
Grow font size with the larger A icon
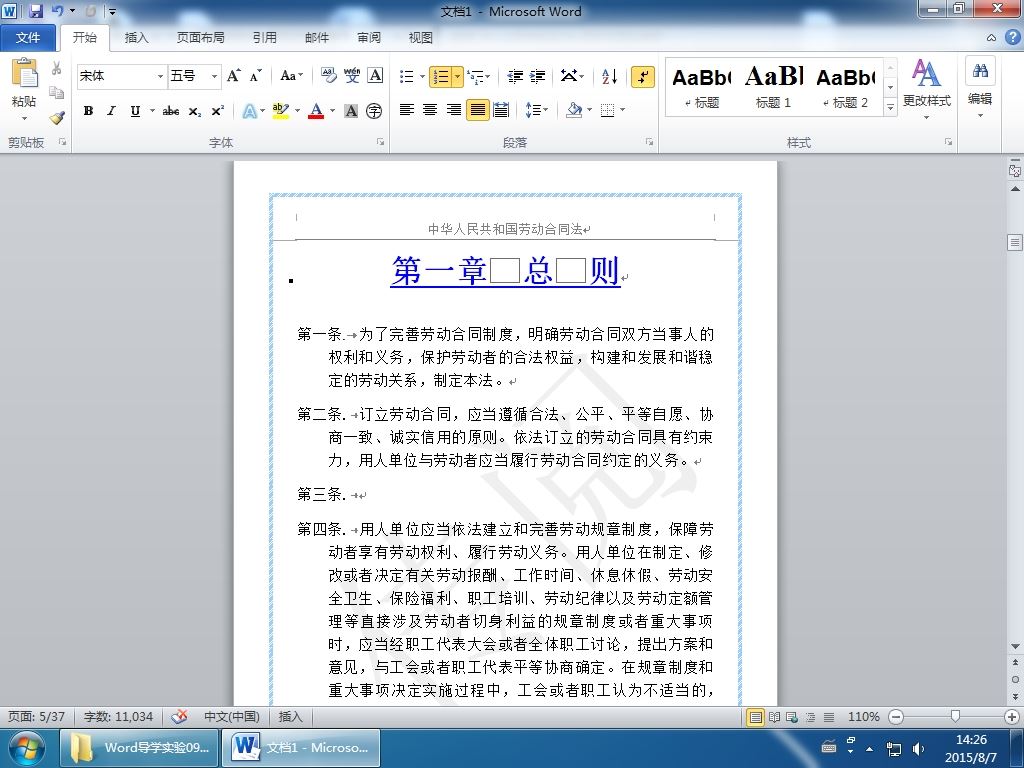pos(234,76)
